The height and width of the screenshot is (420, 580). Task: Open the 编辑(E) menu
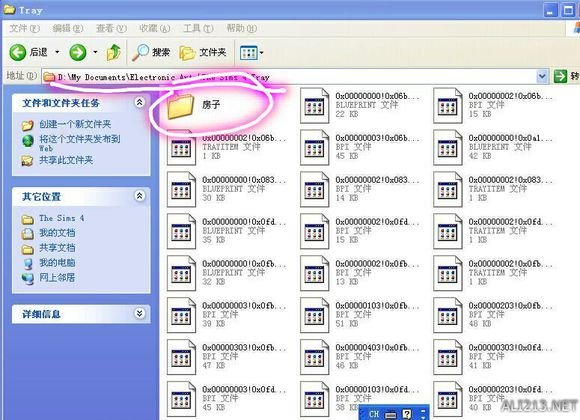point(68,28)
